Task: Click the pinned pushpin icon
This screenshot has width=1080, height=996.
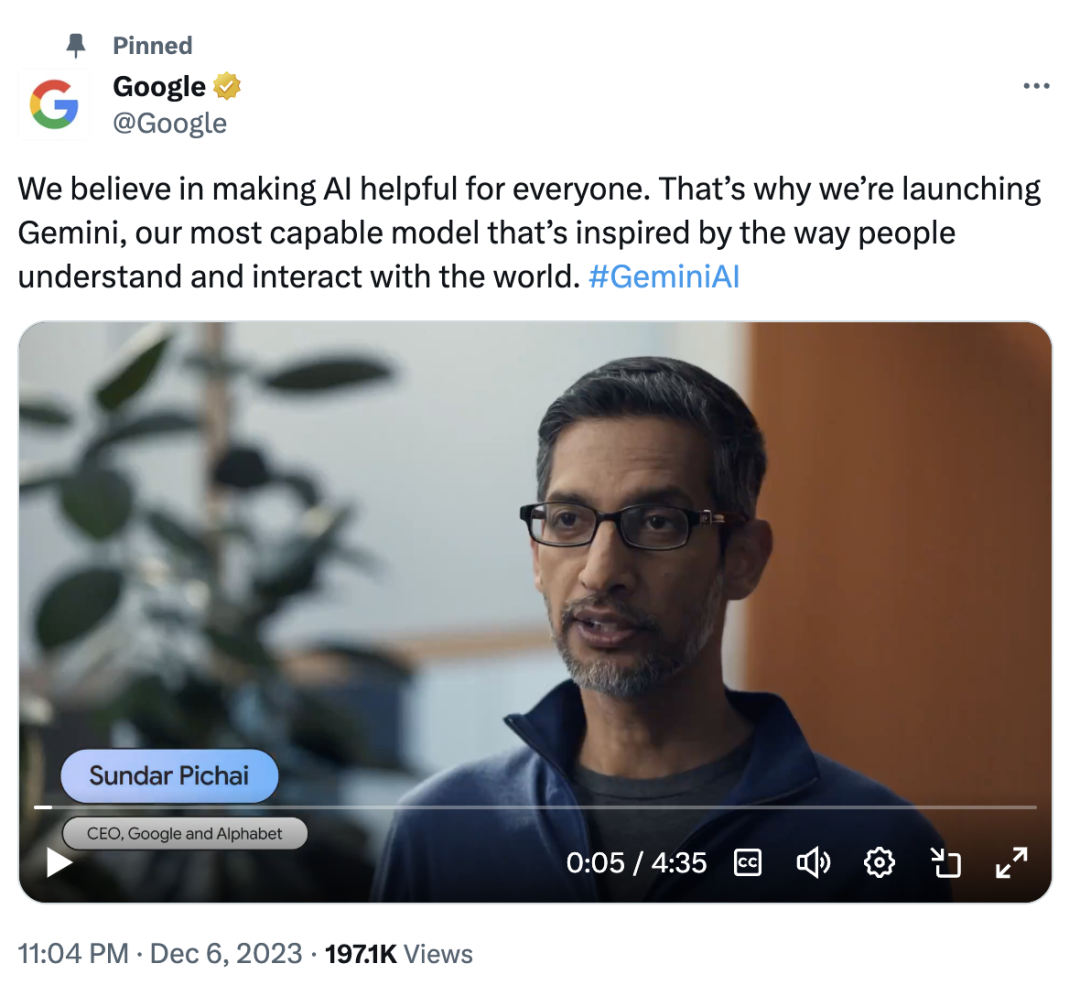Action: (74, 45)
